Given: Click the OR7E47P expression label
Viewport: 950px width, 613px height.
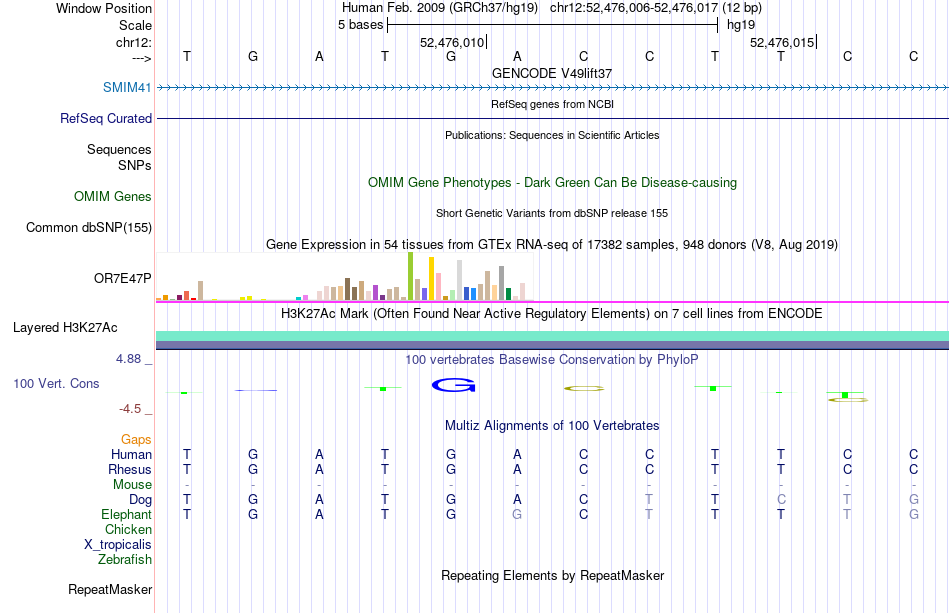Looking at the screenshot, I should [x=122, y=278].
